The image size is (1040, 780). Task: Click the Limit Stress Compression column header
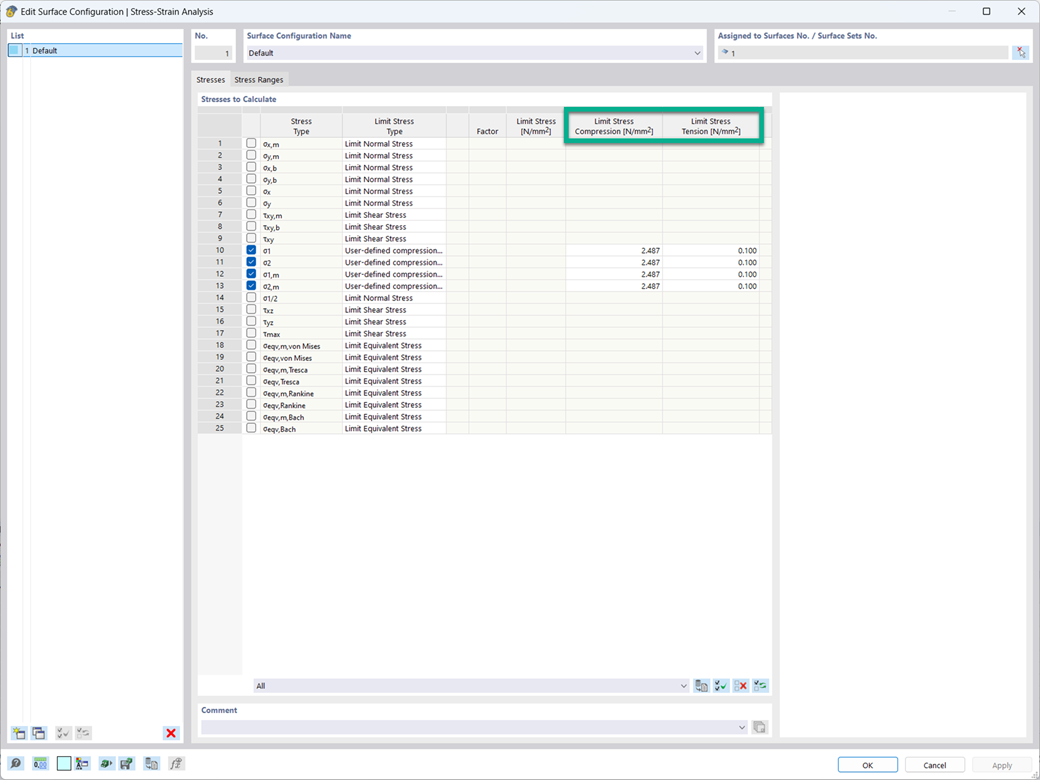[614, 126]
